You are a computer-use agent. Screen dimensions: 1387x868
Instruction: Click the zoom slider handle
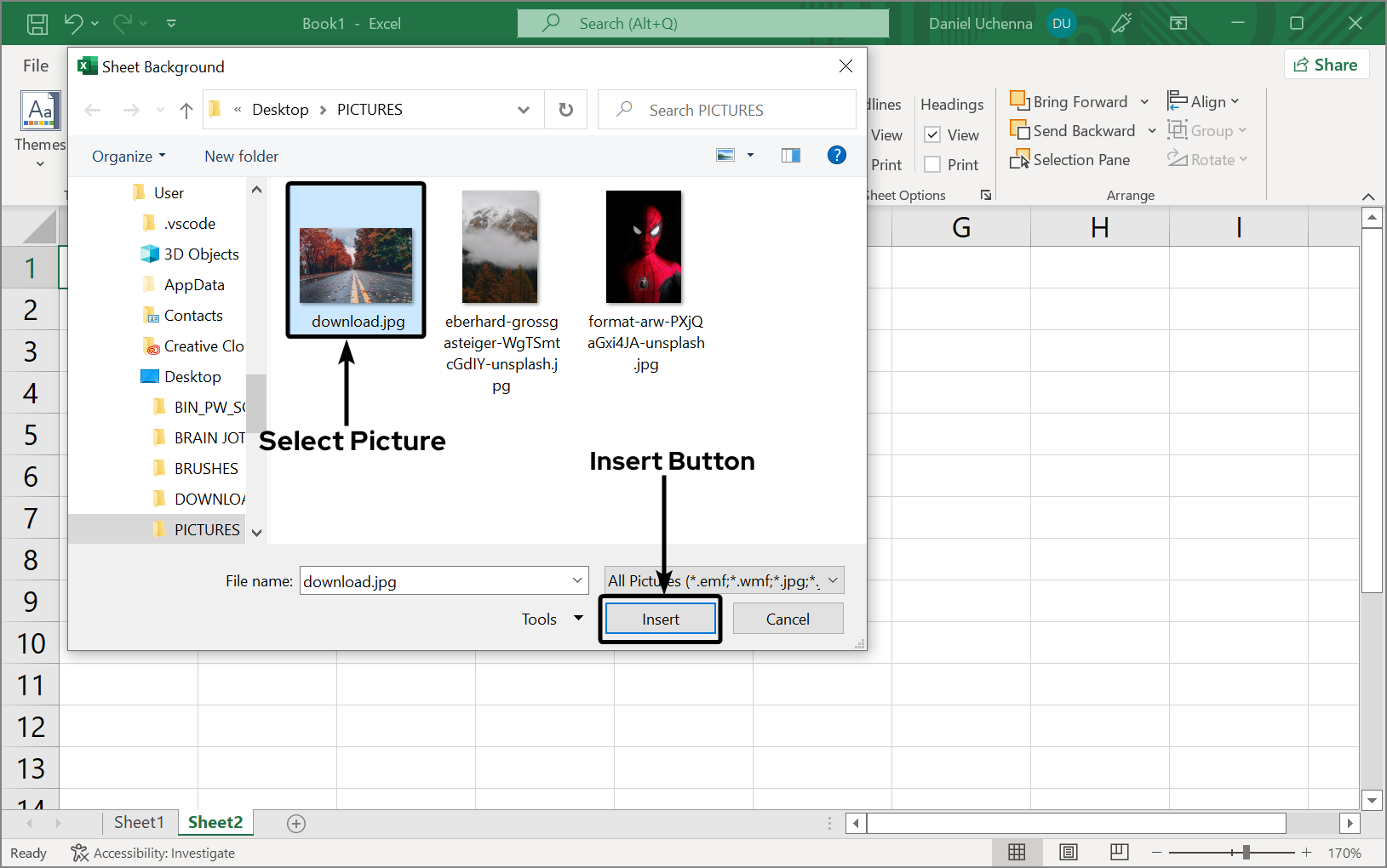(x=1246, y=852)
